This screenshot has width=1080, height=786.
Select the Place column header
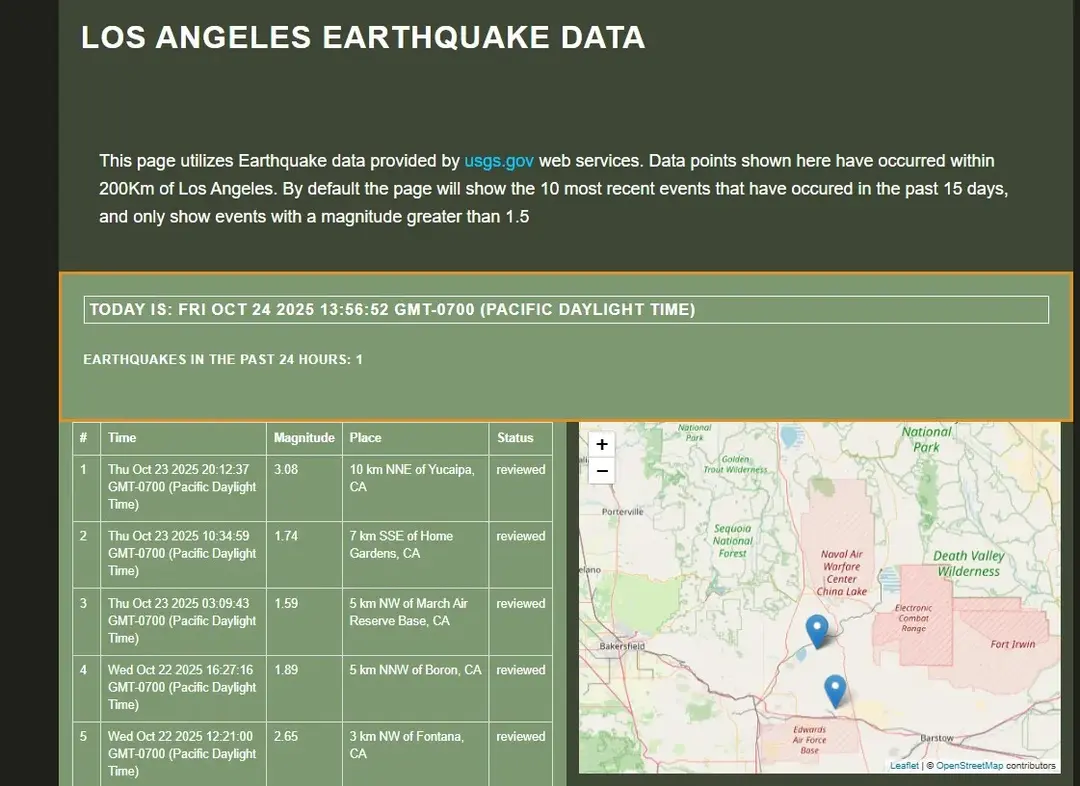[365, 437]
